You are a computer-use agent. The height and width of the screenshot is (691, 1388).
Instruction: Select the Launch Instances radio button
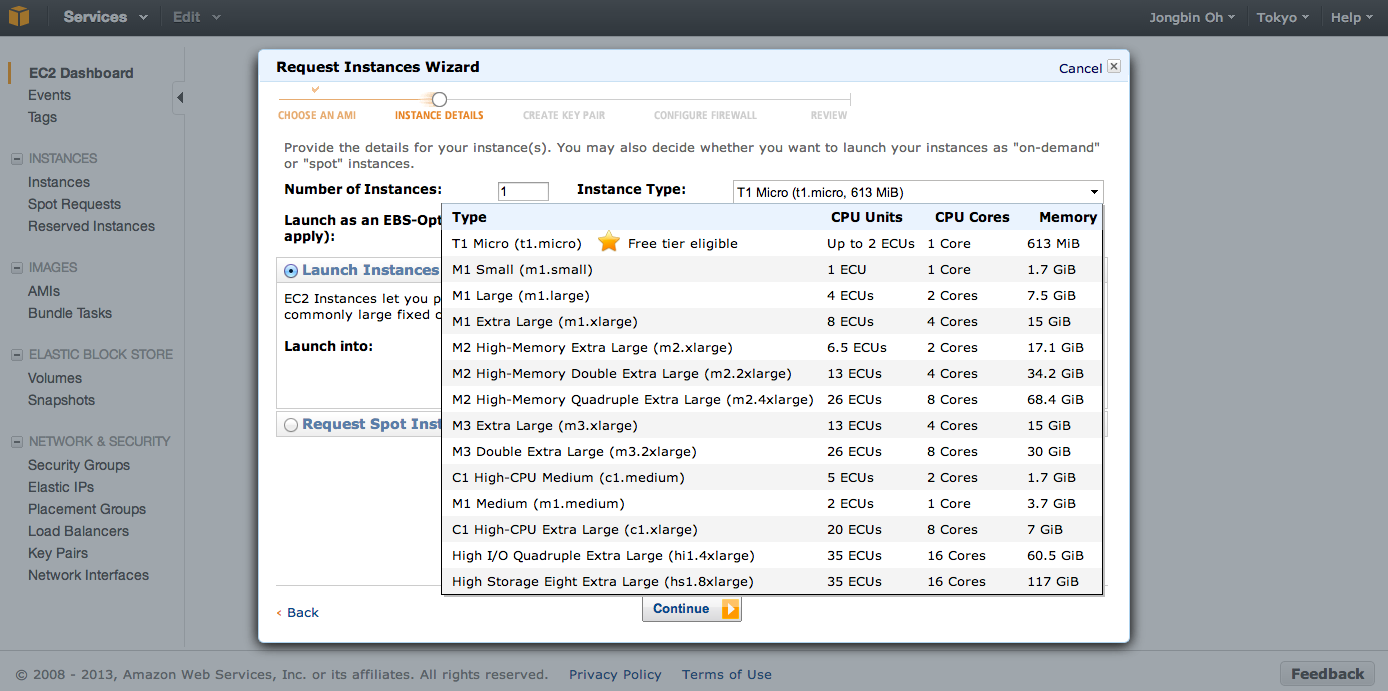(x=291, y=270)
